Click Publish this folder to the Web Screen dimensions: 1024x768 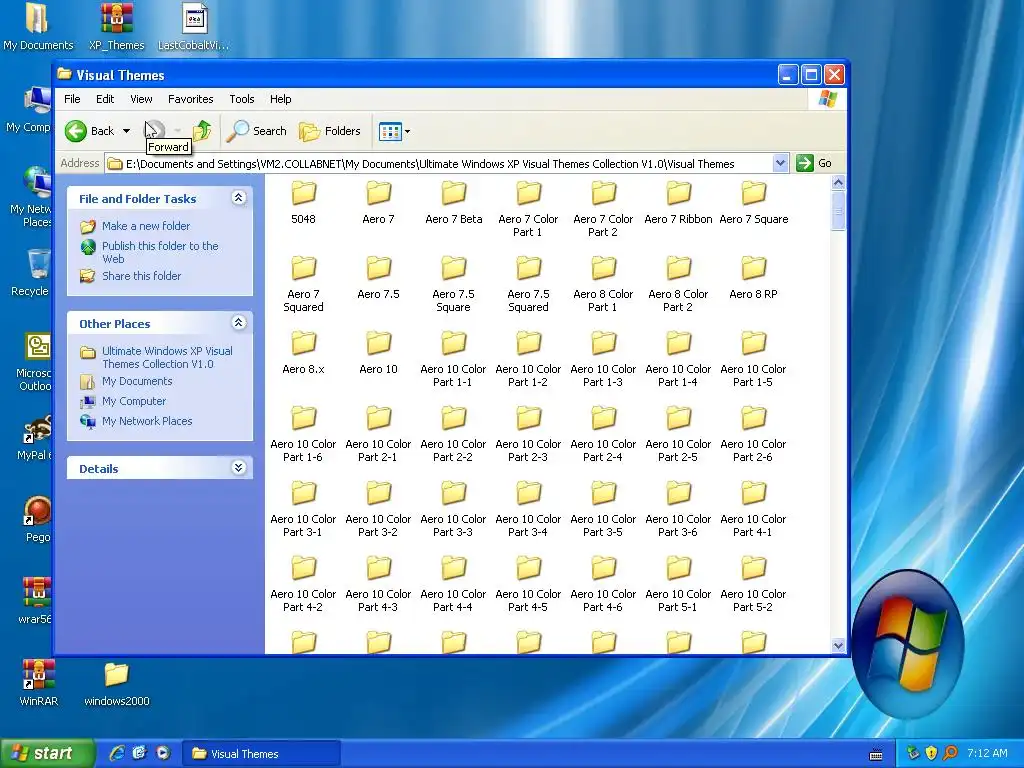pos(160,252)
